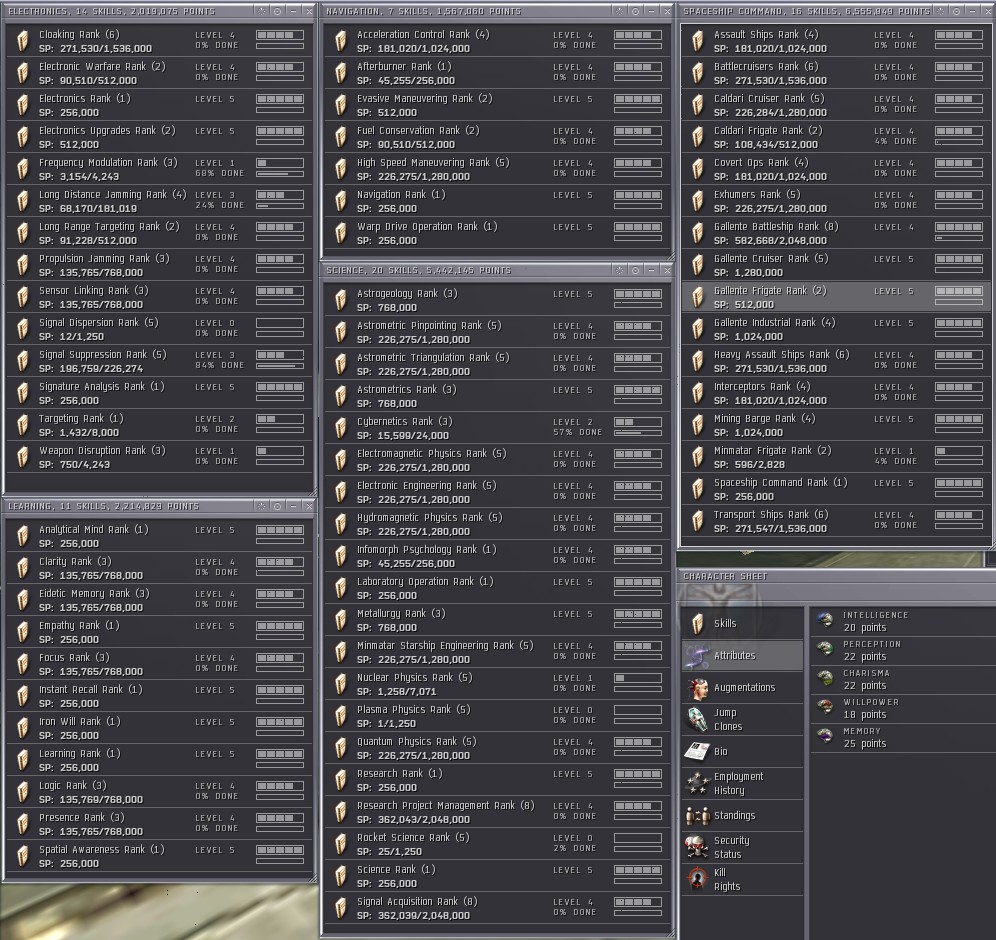Click the Security Status skull icon

[697, 847]
